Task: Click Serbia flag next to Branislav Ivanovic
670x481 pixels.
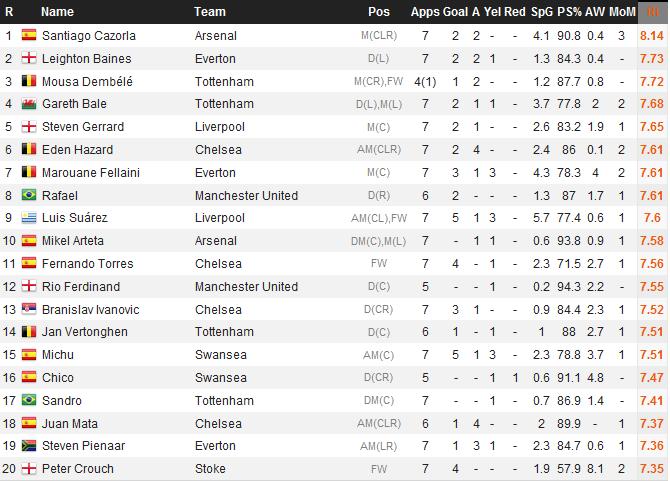Action: [29, 309]
